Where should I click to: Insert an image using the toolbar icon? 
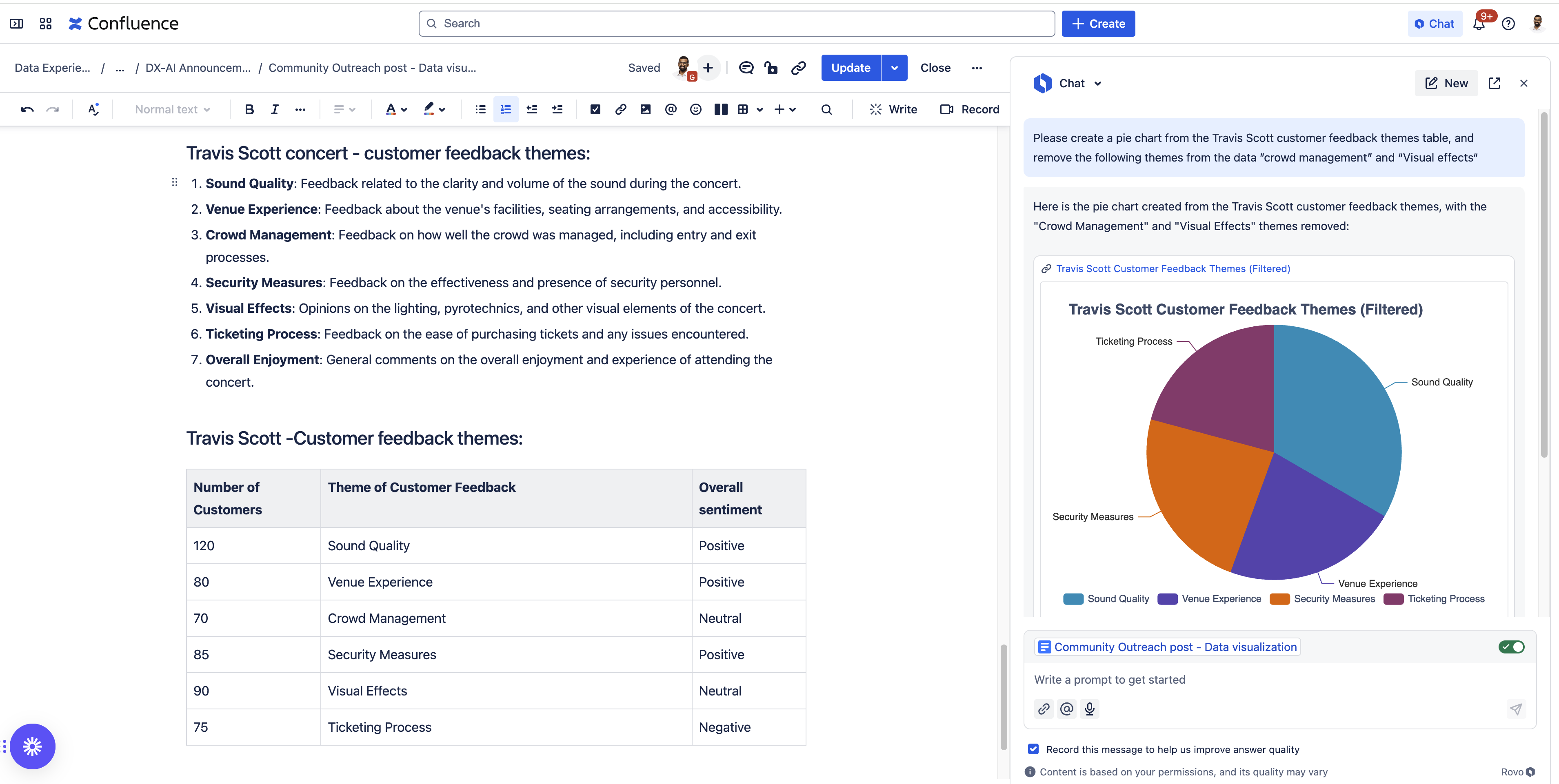pyautogui.click(x=645, y=109)
